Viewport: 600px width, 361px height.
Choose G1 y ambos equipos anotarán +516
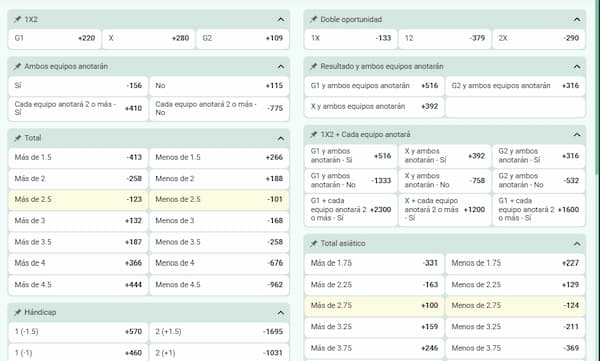click(x=374, y=86)
